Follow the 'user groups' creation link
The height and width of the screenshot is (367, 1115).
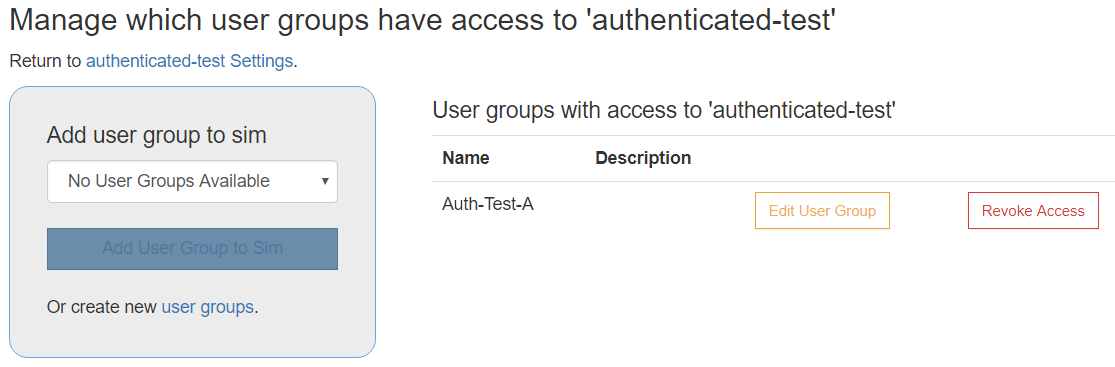pos(208,307)
